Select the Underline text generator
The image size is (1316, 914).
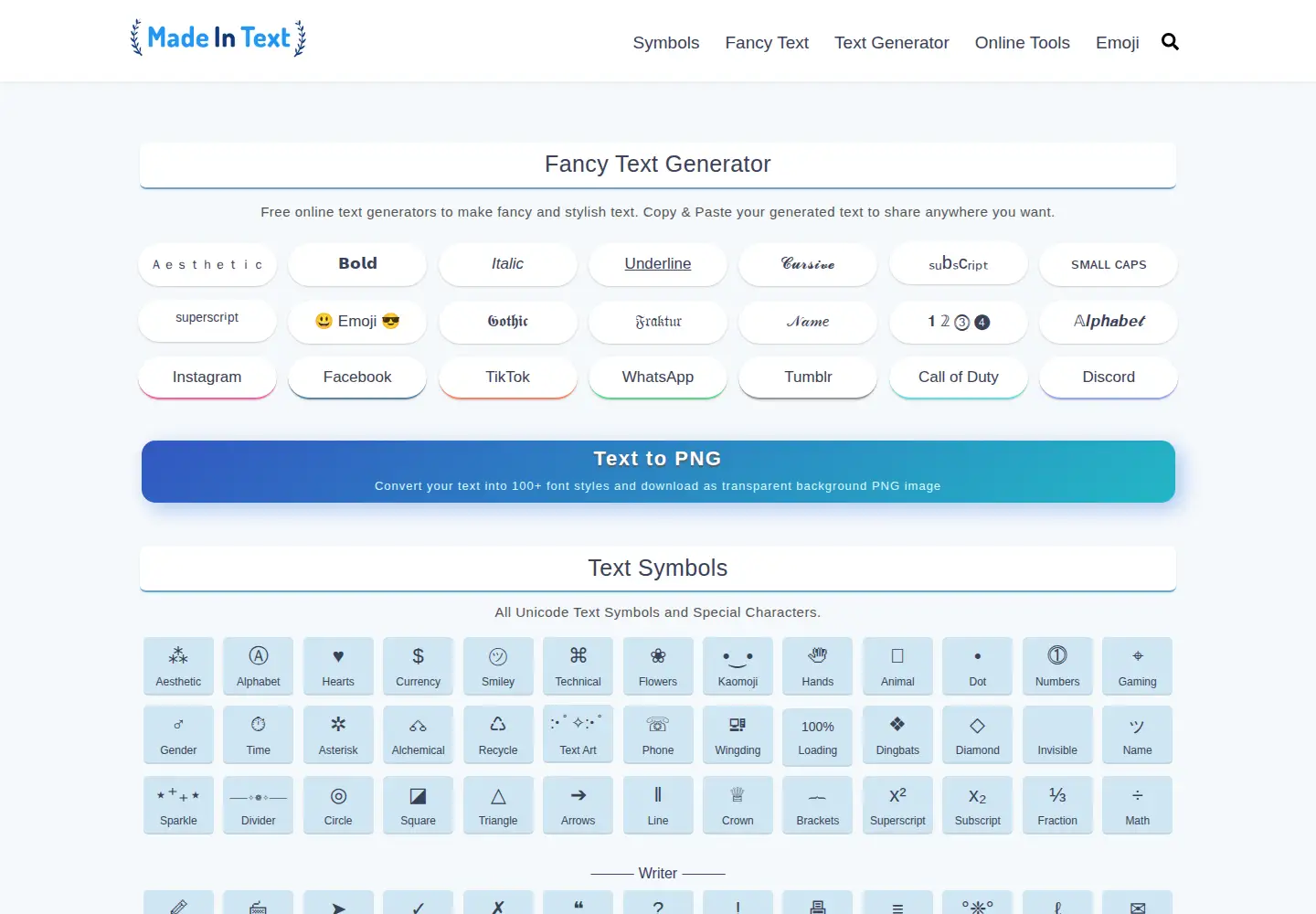(x=658, y=264)
